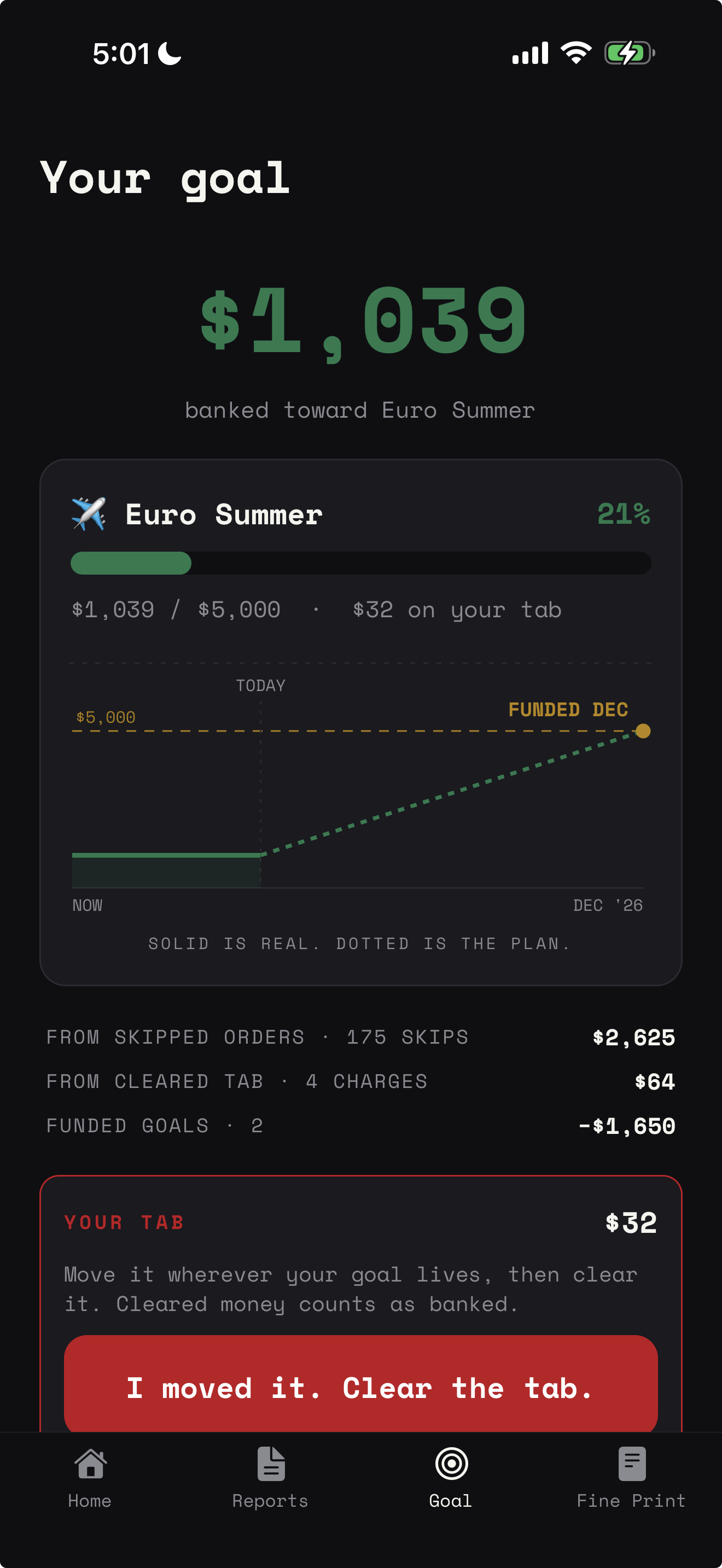Tap the battery charging status icon

(x=629, y=53)
